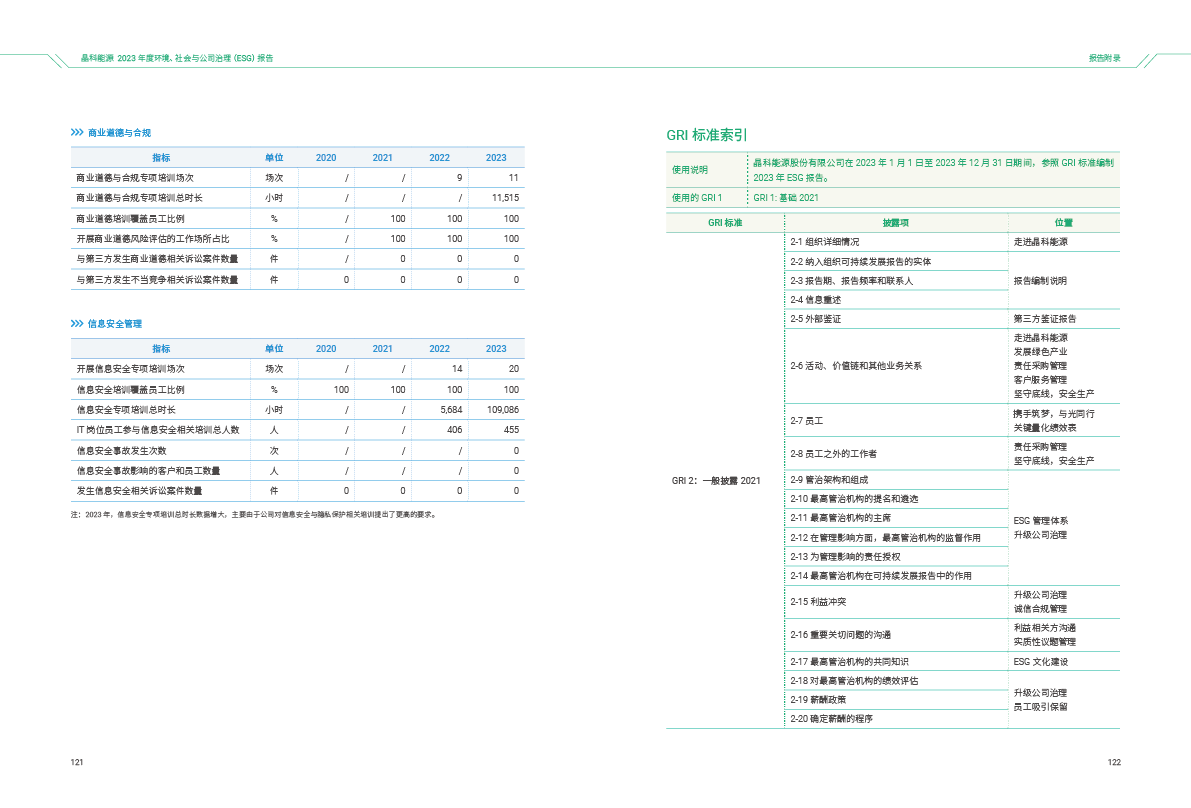Select the value 109,086 in the 信息安全 table
The width and height of the screenshot is (1191, 808).
tap(502, 410)
